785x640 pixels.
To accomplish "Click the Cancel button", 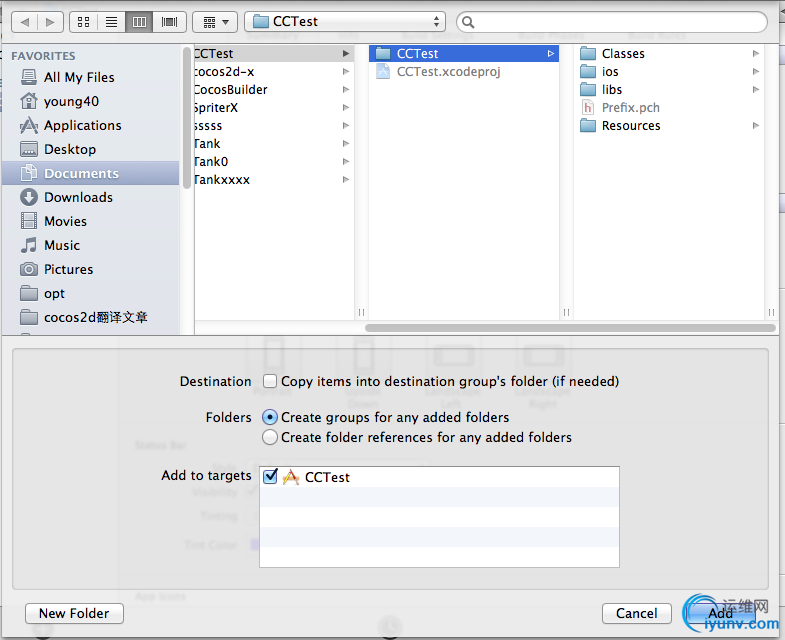I will coord(636,613).
